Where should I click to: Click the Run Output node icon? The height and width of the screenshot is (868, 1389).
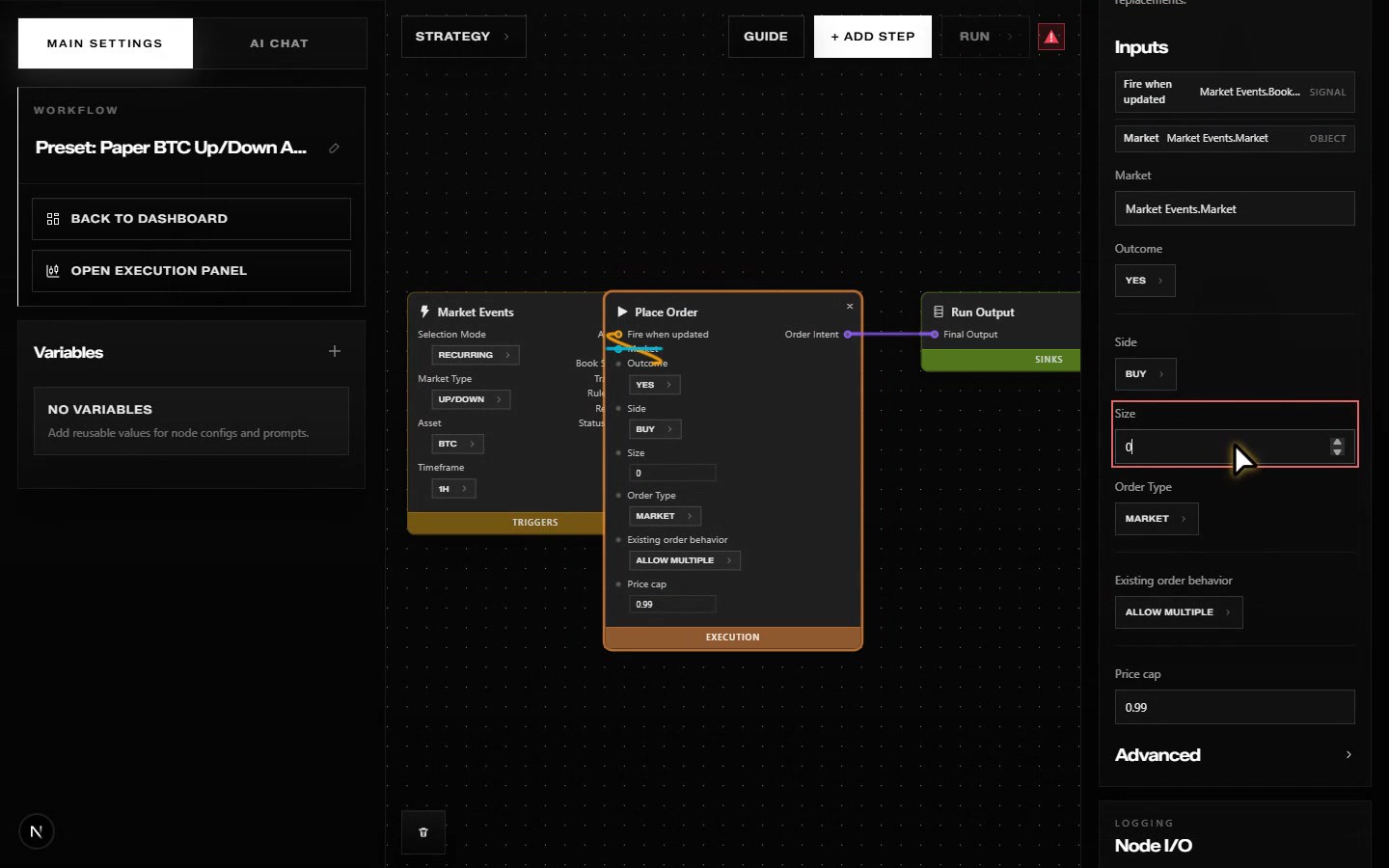(x=939, y=312)
